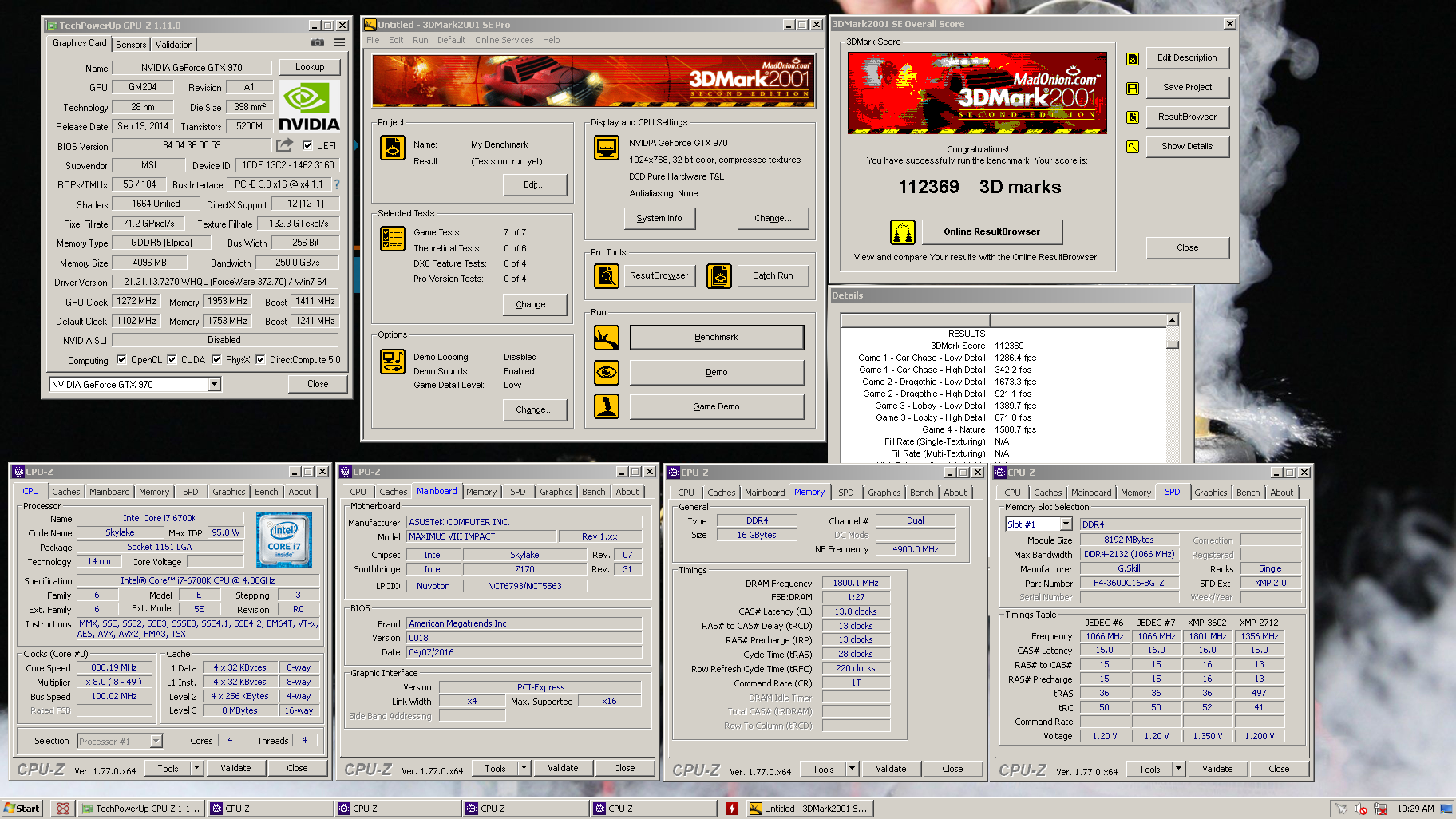Click the Edit button in Project section
The height and width of the screenshot is (819, 1456).
click(x=534, y=184)
